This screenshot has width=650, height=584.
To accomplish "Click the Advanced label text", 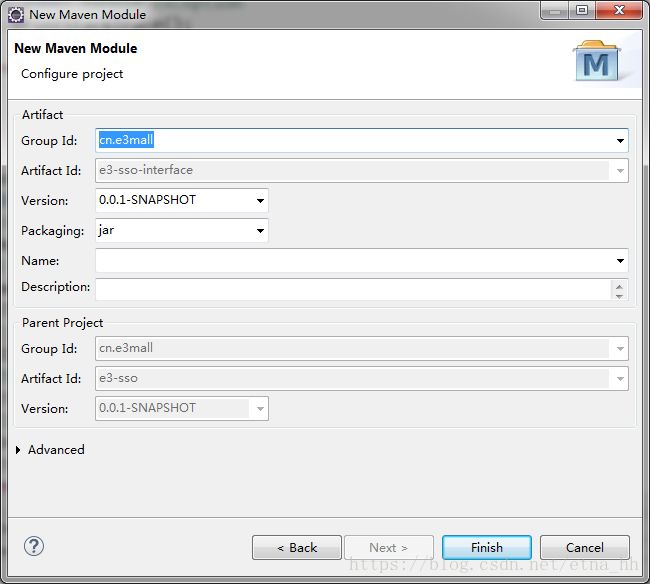I will coord(56,450).
